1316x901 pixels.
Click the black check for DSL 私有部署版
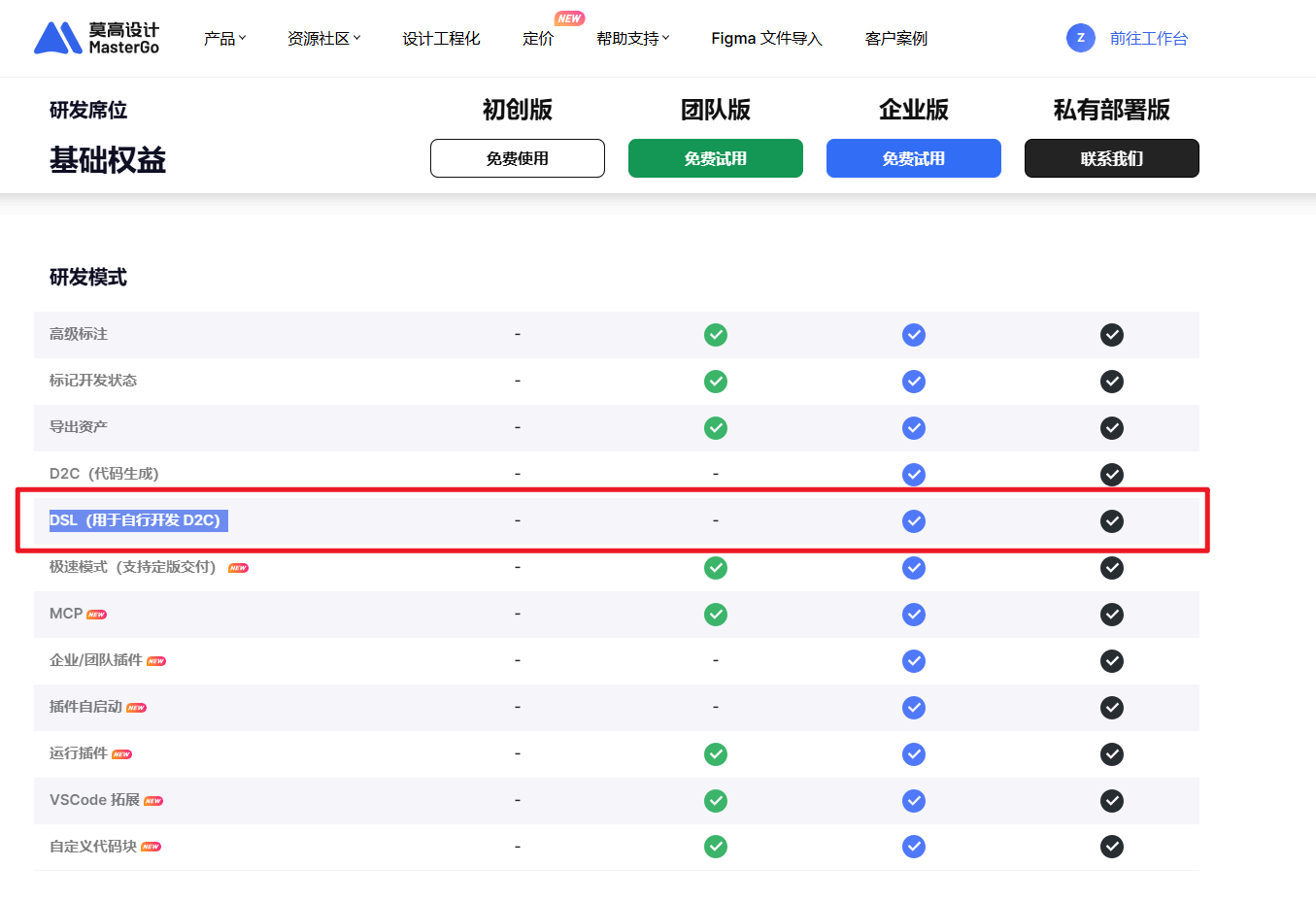(1112, 521)
